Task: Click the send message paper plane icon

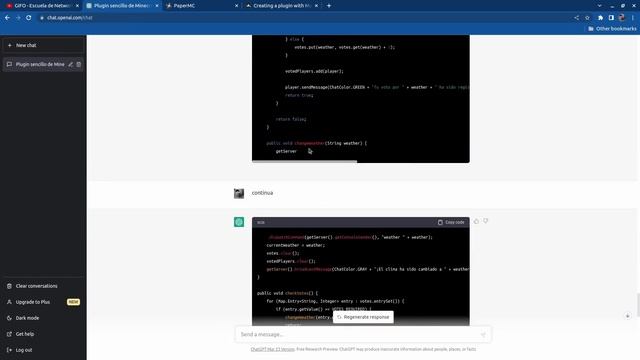Action: (x=483, y=335)
